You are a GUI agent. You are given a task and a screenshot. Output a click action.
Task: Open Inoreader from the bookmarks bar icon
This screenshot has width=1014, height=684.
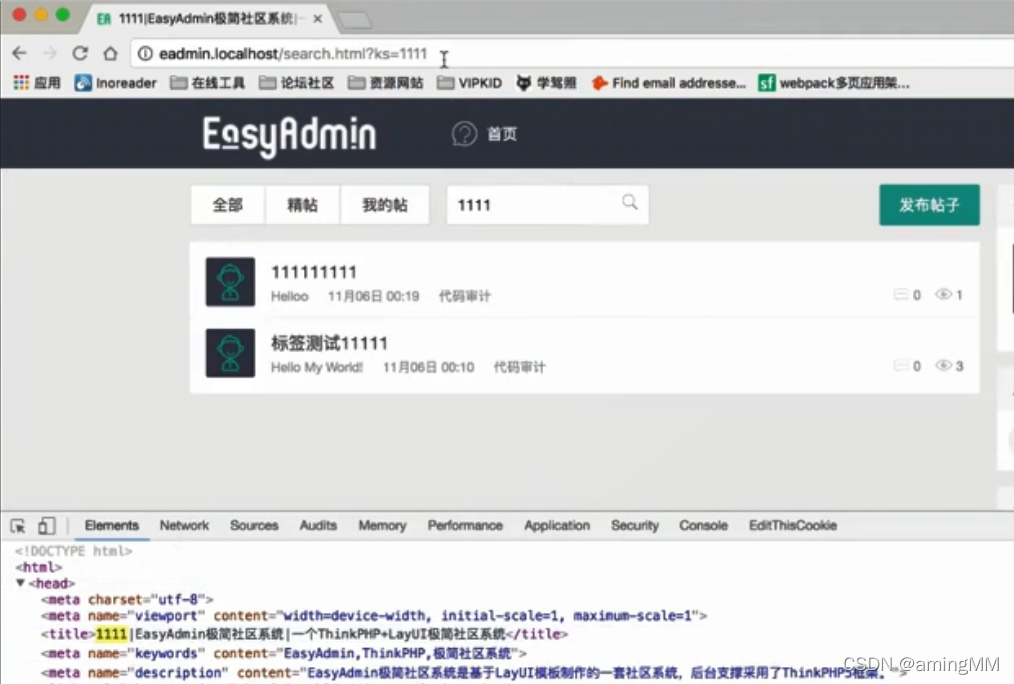tap(84, 83)
